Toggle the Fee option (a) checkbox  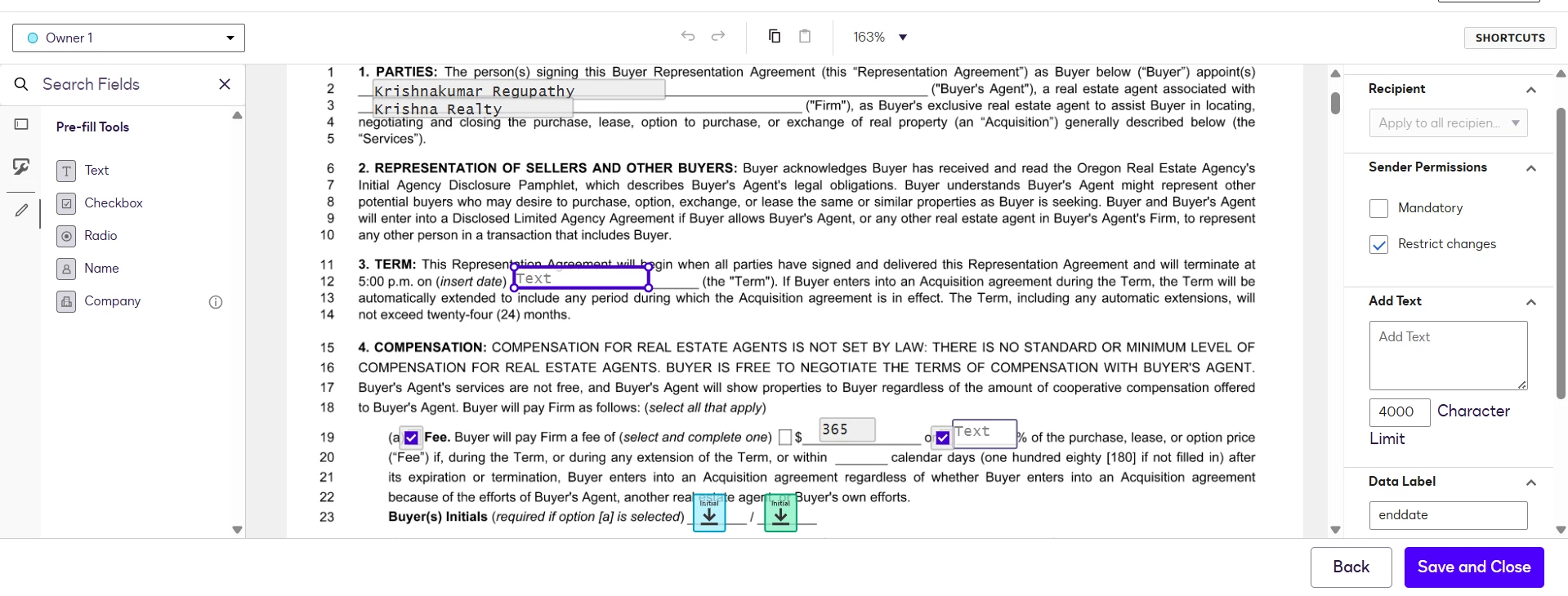tap(411, 438)
